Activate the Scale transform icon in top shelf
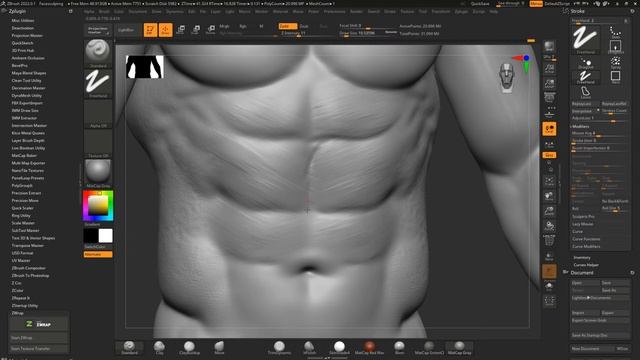 pyautogui.click(x=196, y=30)
